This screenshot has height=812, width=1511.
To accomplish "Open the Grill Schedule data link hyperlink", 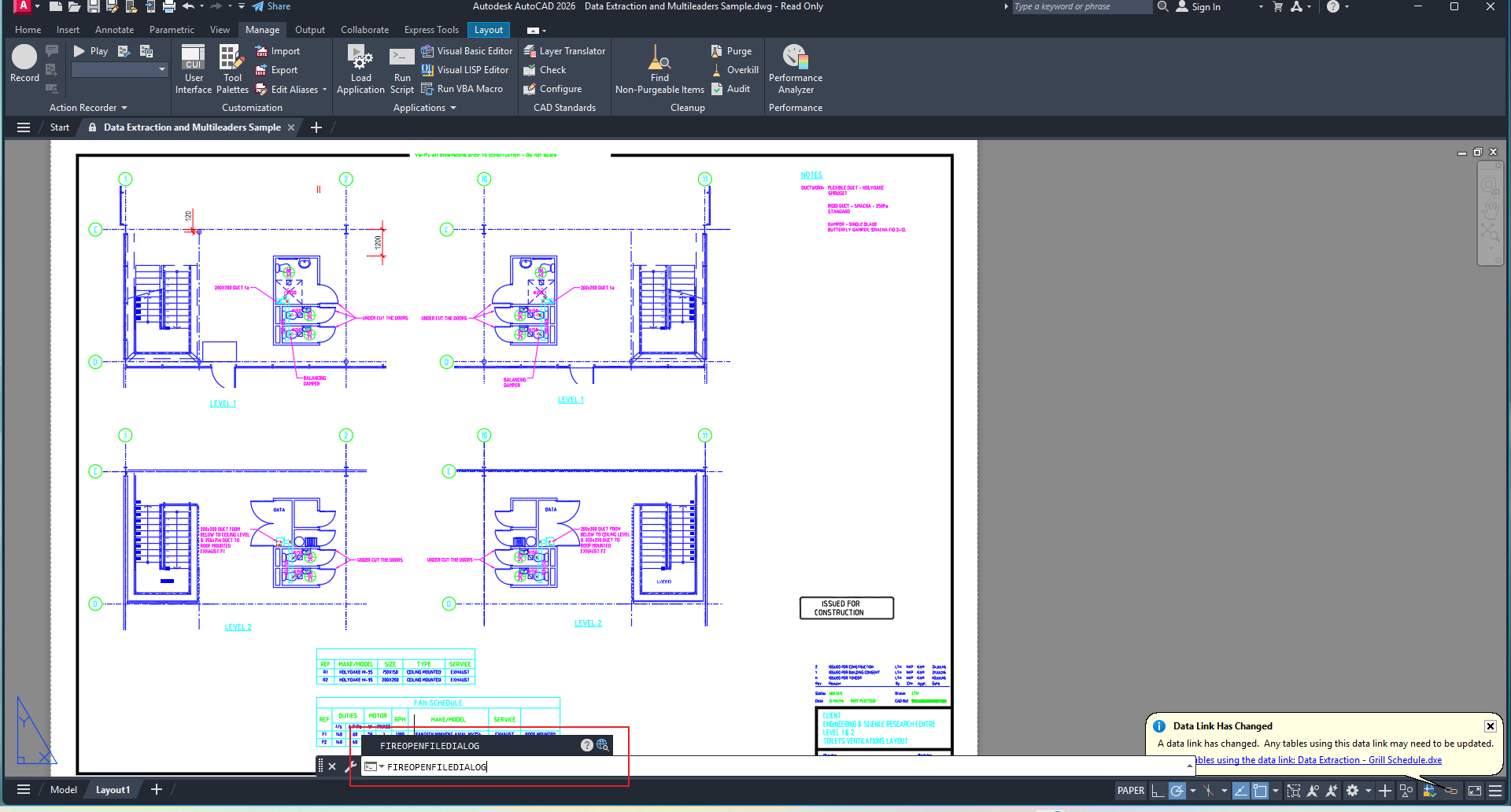I will click(1319, 760).
